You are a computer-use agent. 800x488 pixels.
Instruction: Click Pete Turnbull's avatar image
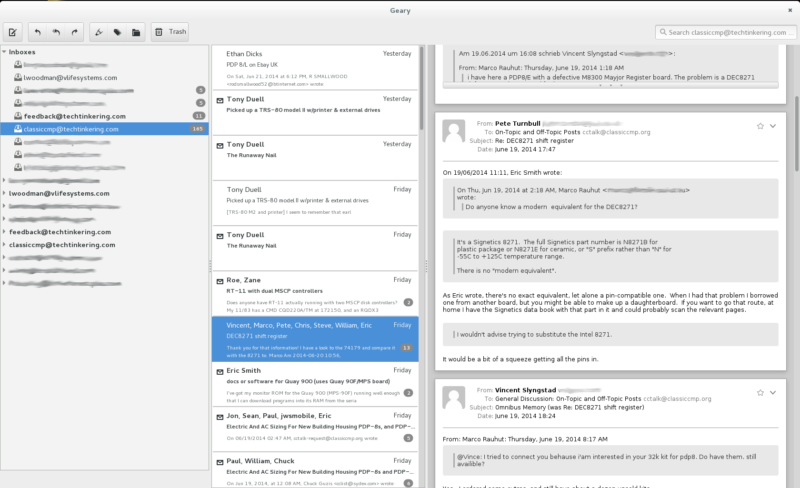(x=454, y=132)
